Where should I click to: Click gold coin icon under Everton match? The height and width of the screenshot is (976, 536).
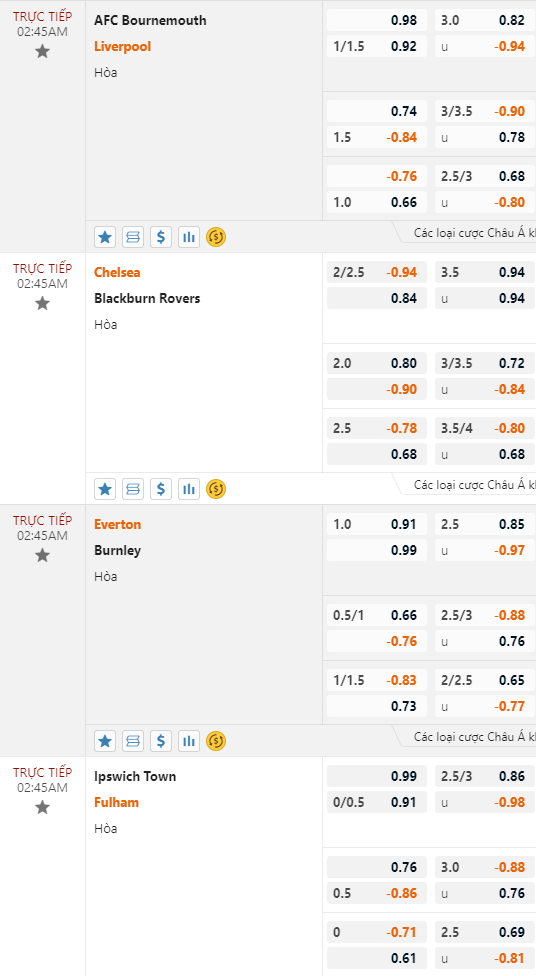click(216, 741)
